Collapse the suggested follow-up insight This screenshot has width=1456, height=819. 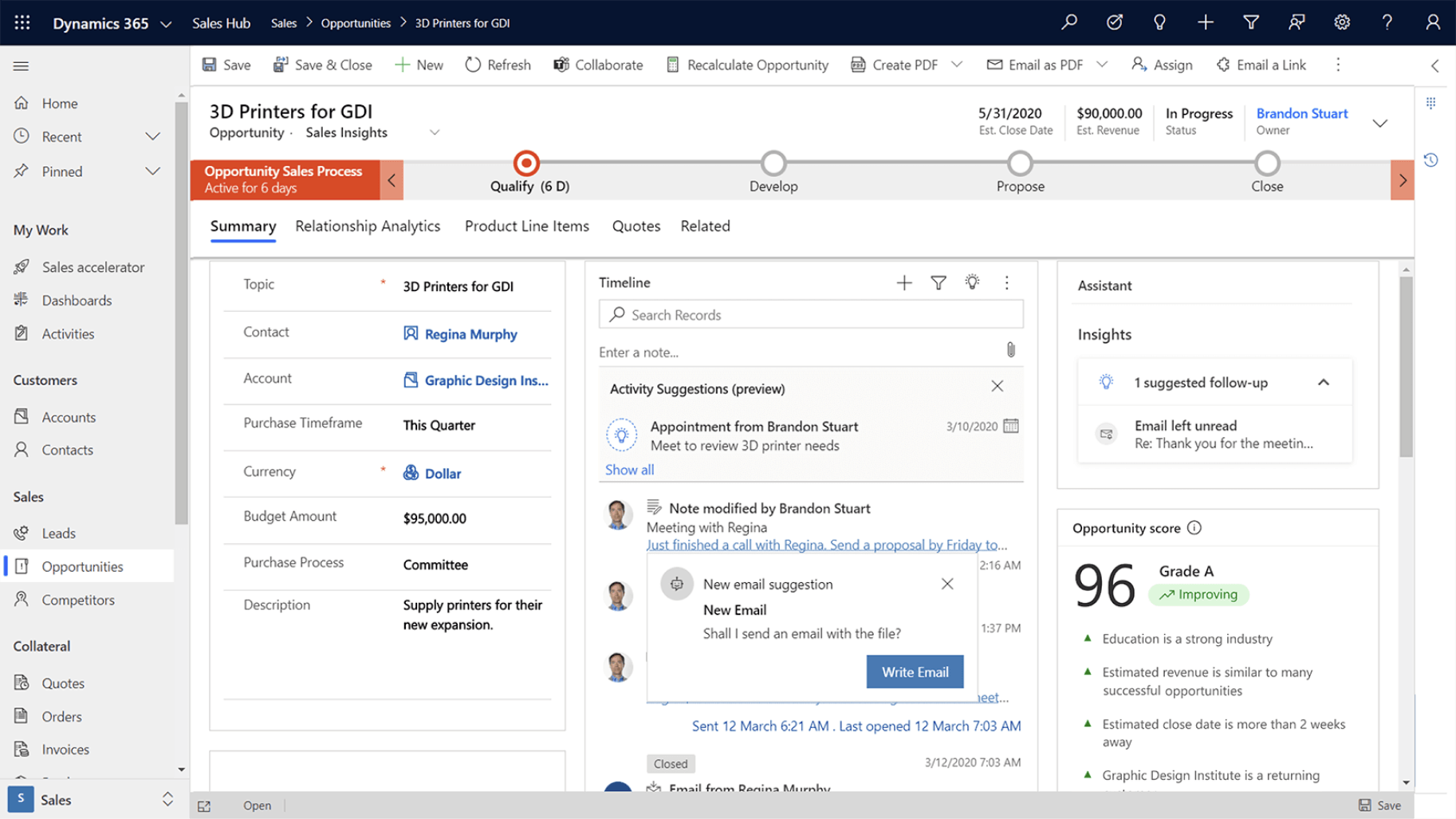(1323, 382)
